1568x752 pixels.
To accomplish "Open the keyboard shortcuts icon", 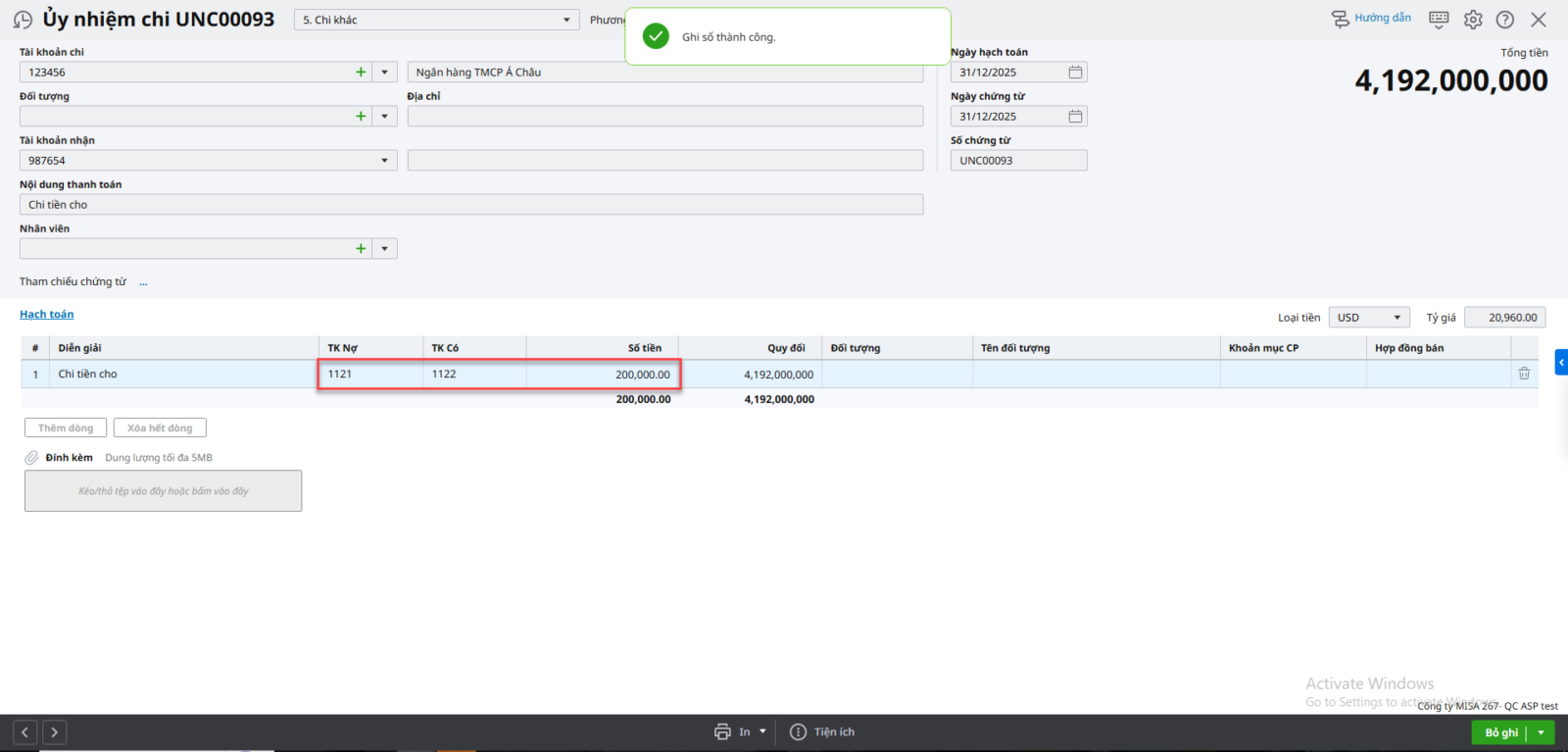I will click(1439, 20).
